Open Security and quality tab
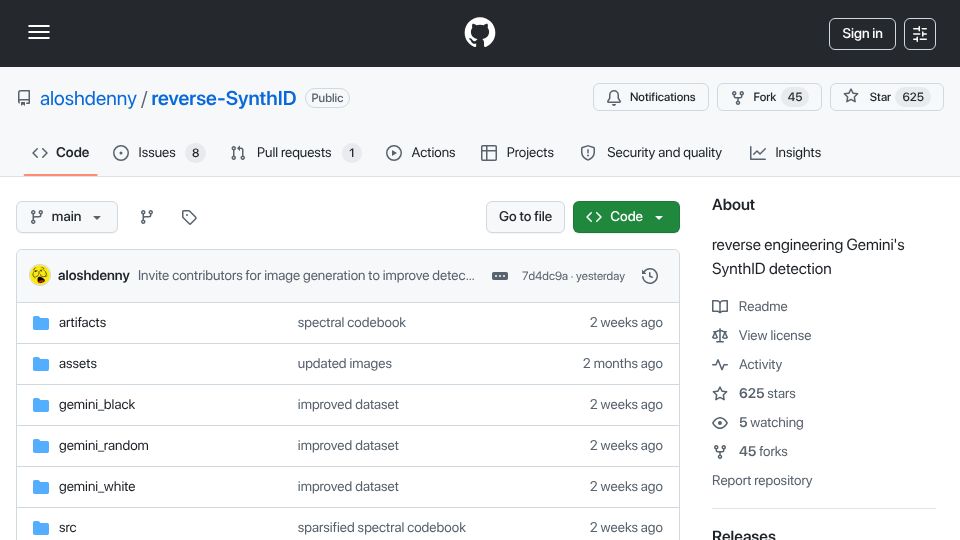This screenshot has width=960, height=540. (651, 152)
